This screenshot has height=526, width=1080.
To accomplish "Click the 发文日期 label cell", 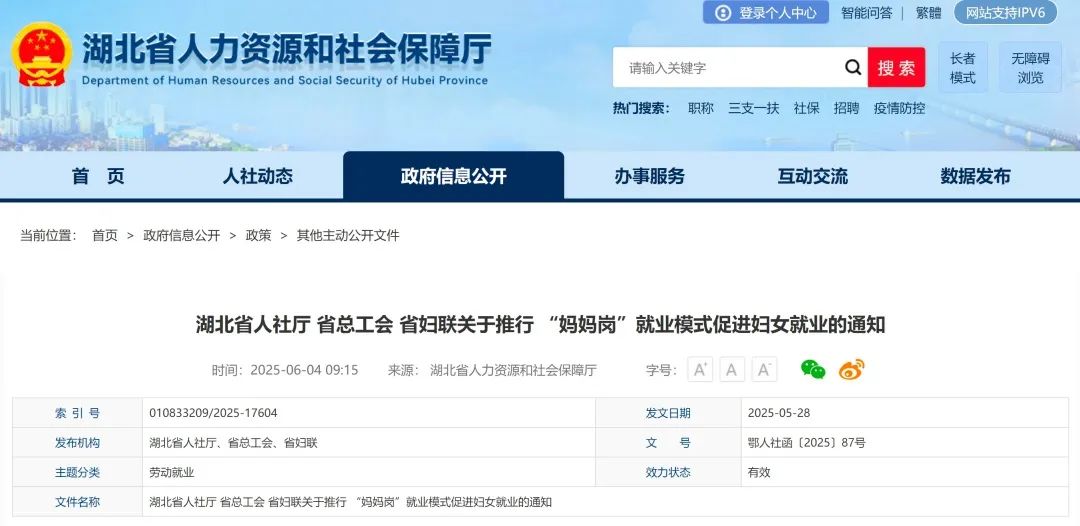I will [x=668, y=413].
